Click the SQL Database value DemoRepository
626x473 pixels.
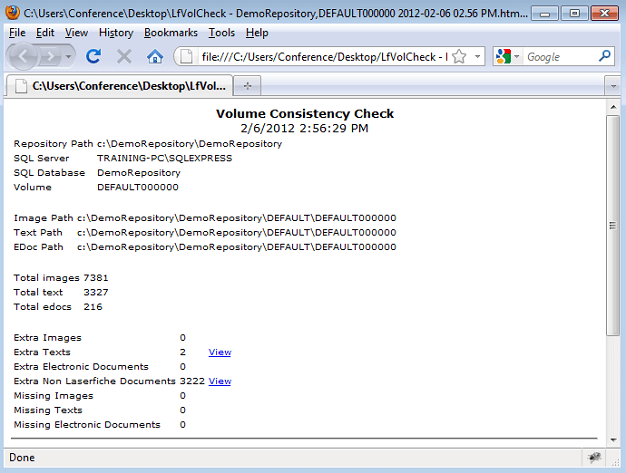coord(139,173)
